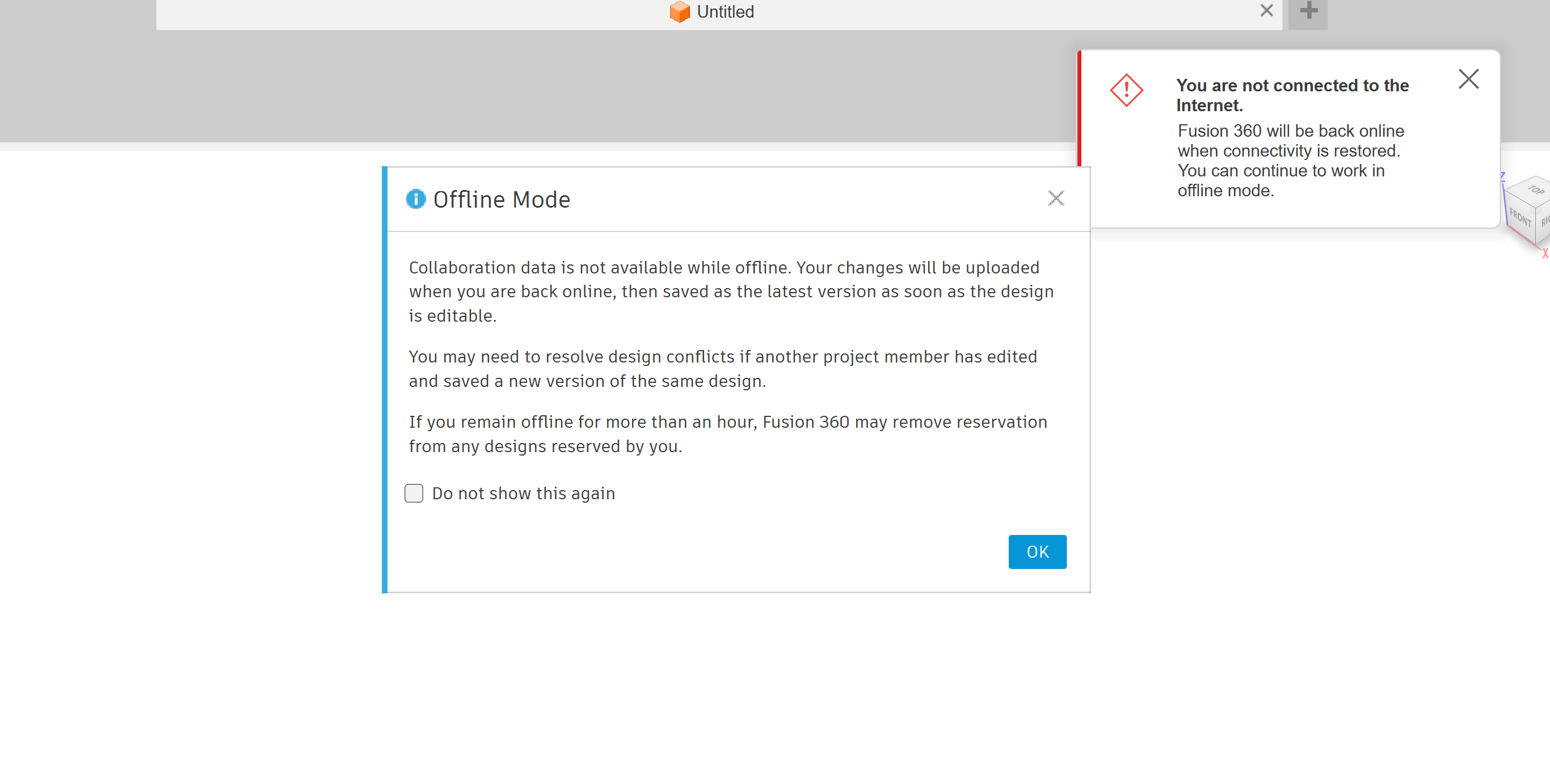Click the paragraph starting "You may need to resolve design conflicts"
The image size is (1550, 784).
pyautogui.click(x=723, y=368)
